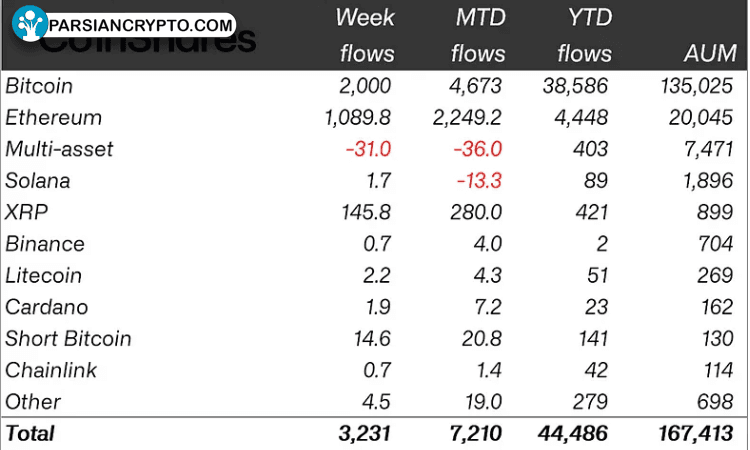Click the YTD flows column header
This screenshot has height=450, width=750.
pos(585,35)
